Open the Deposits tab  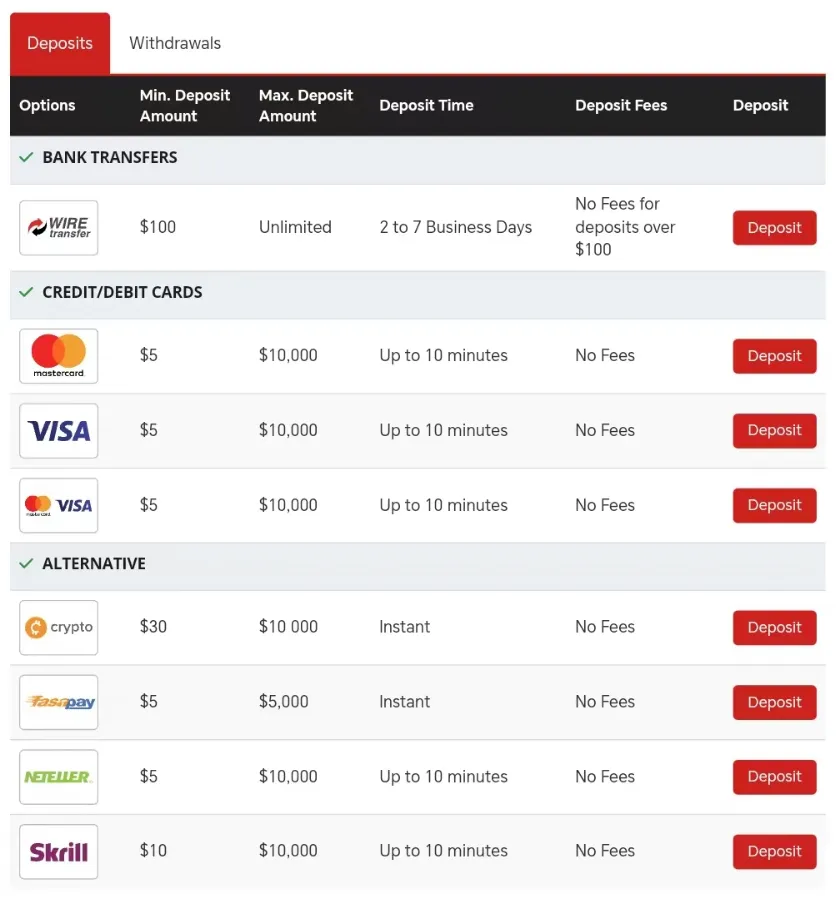click(60, 43)
